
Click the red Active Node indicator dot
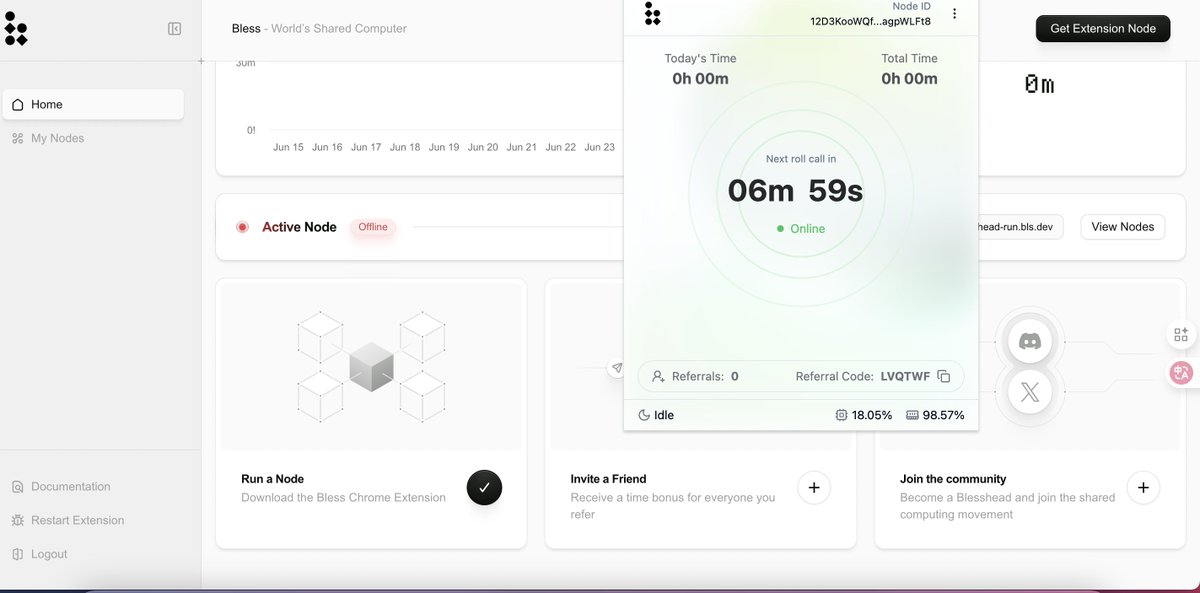click(x=242, y=227)
